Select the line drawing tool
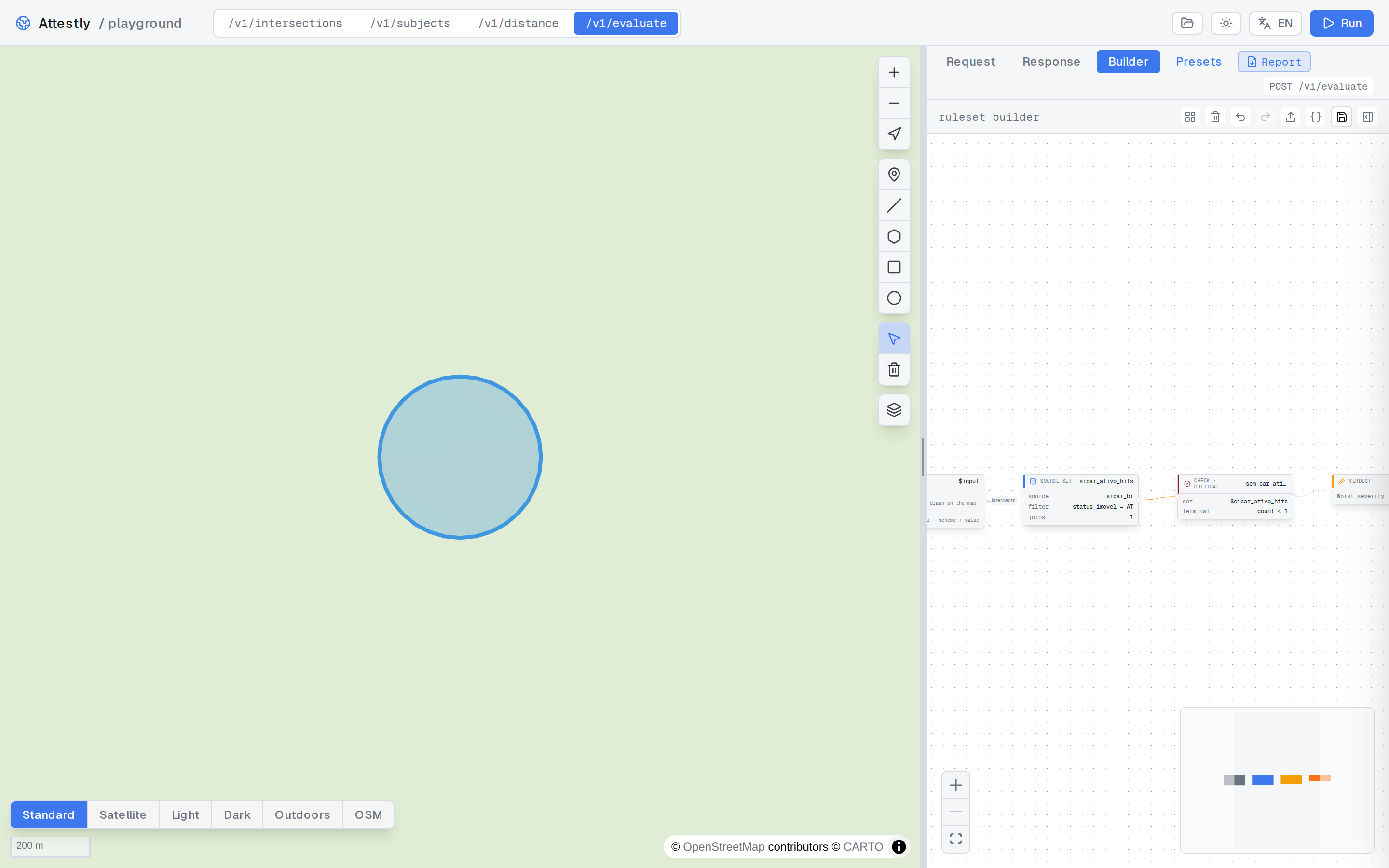Image resolution: width=1389 pixels, height=868 pixels. 894,205
